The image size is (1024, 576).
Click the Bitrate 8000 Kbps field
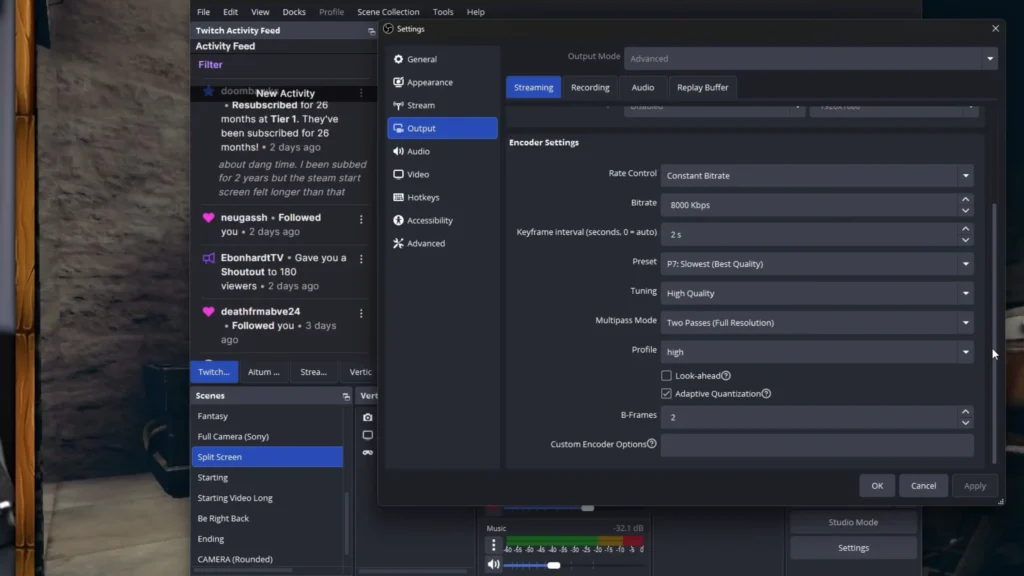[x=810, y=205]
